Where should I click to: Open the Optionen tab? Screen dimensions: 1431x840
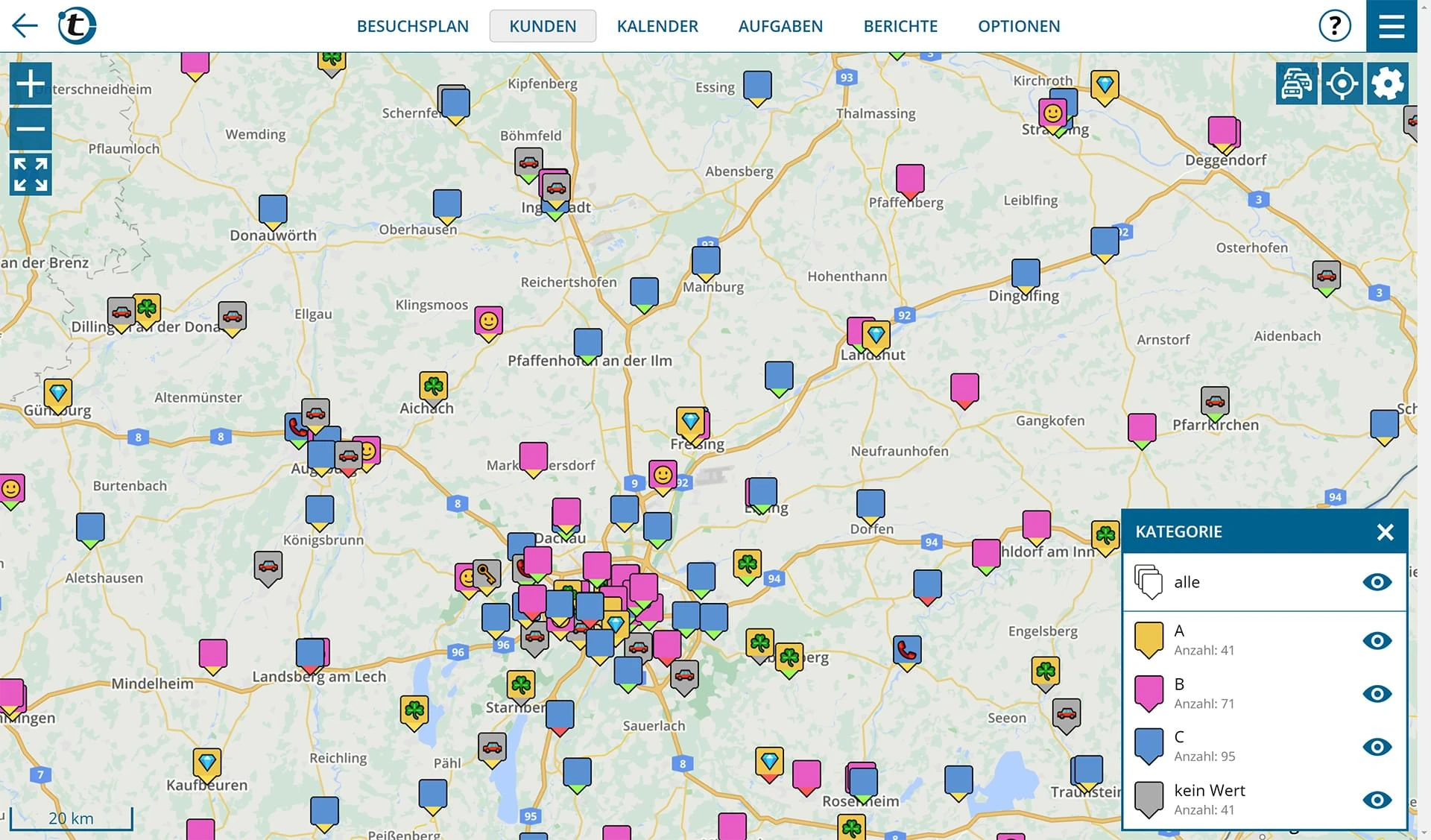[1019, 26]
